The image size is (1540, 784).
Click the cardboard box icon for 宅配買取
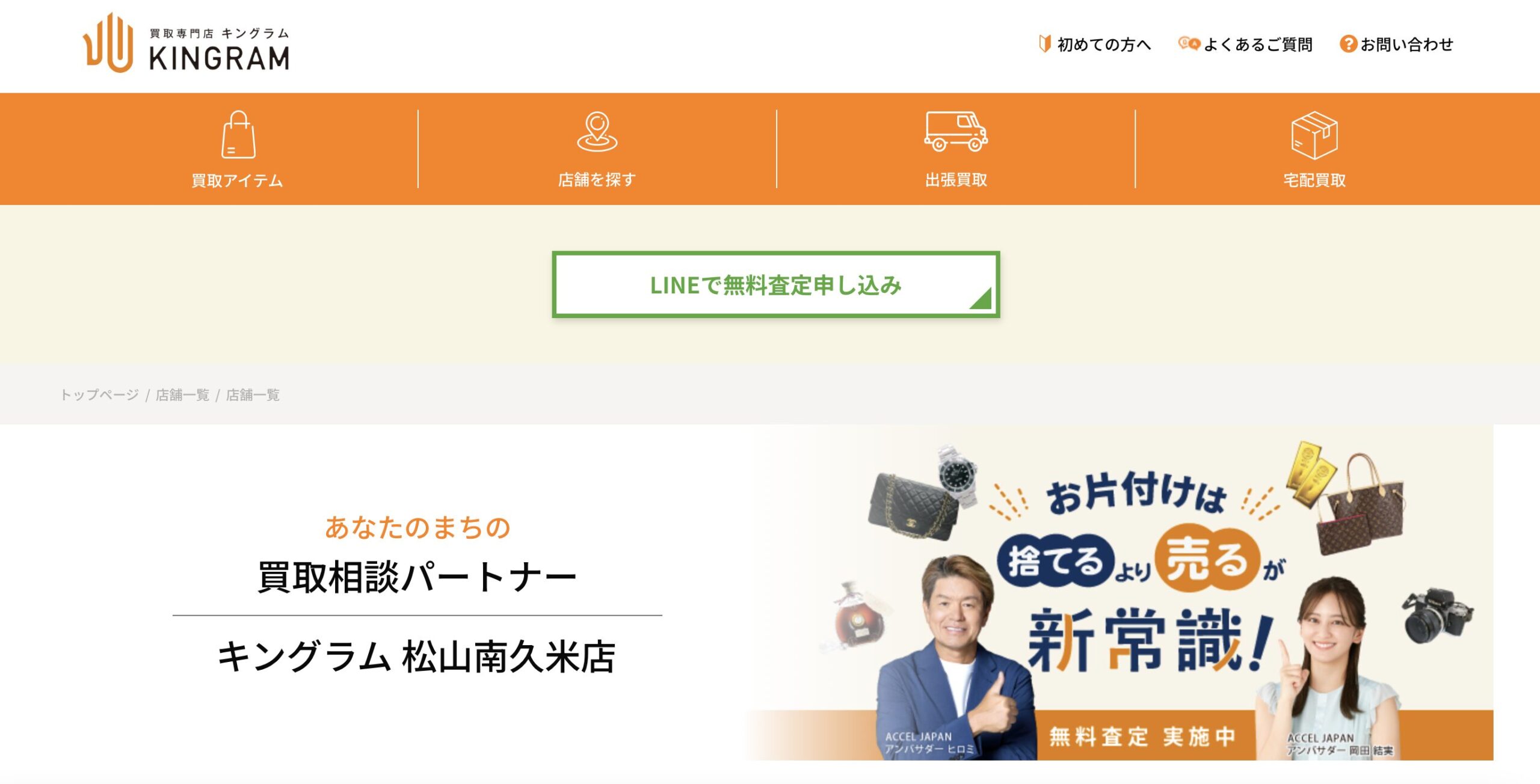click(x=1314, y=135)
